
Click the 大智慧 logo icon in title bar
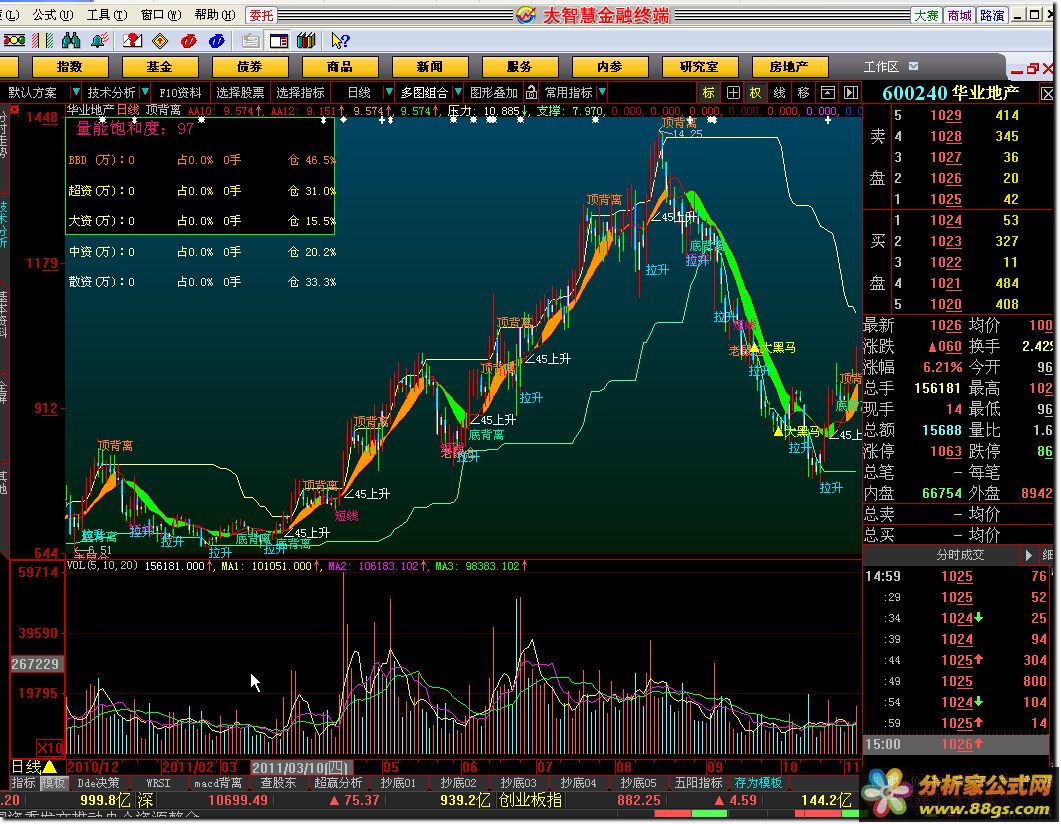[x=526, y=15]
